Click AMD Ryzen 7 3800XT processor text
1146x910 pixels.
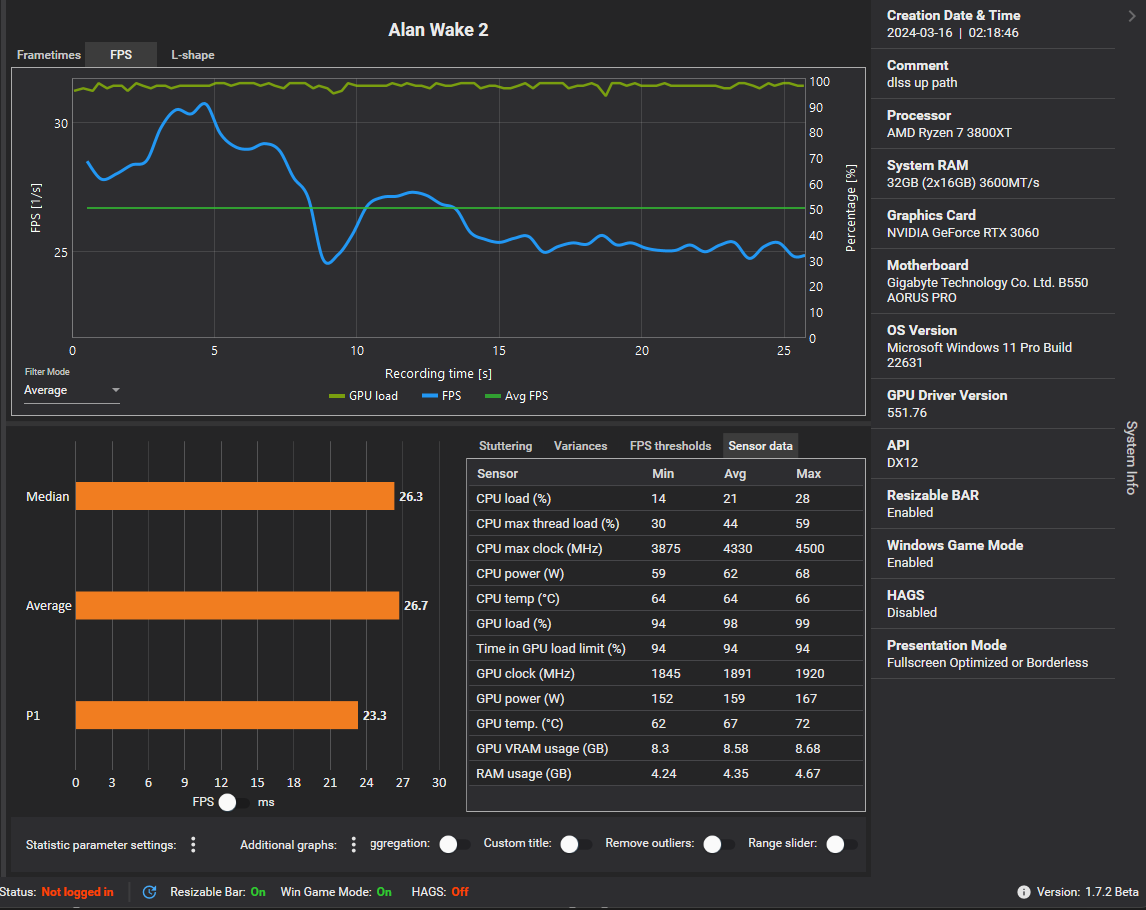[949, 132]
